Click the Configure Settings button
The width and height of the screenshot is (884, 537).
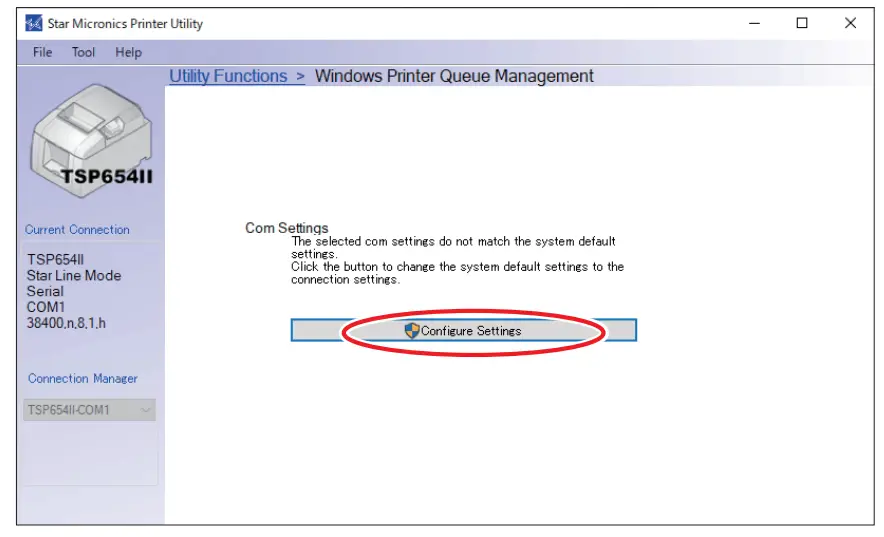[463, 330]
